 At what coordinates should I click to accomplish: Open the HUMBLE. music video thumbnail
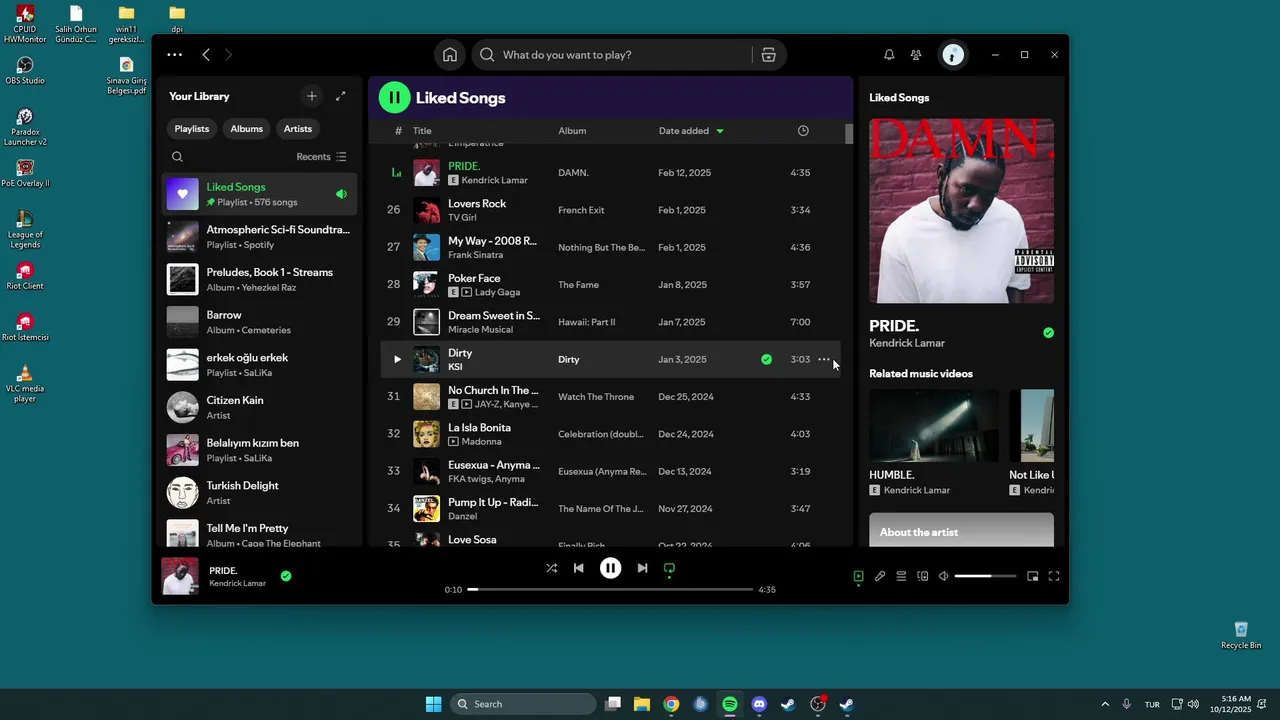point(934,425)
